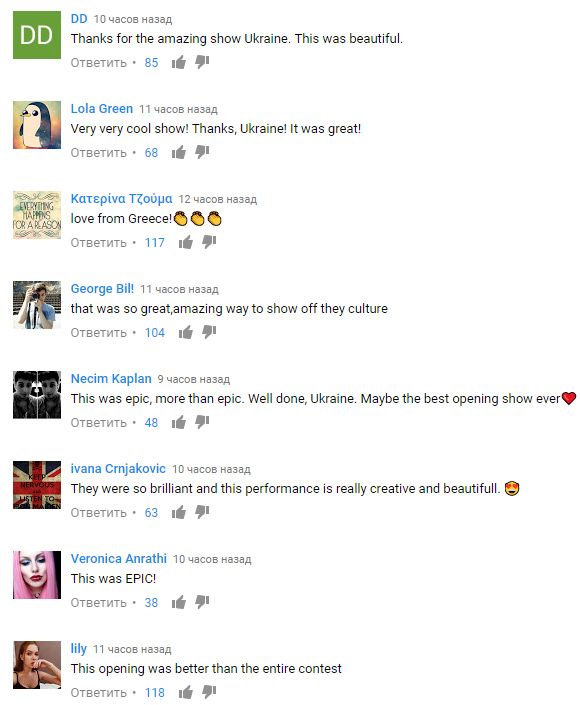Dislike lily's comment about the opening

point(209,692)
